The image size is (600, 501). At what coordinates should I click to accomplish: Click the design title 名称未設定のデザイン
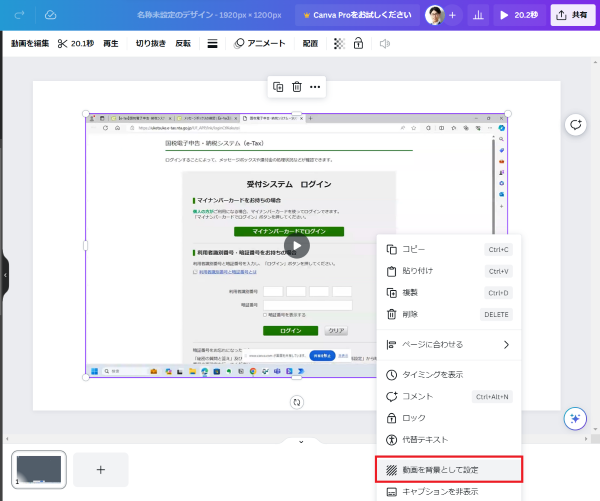[x=174, y=15]
